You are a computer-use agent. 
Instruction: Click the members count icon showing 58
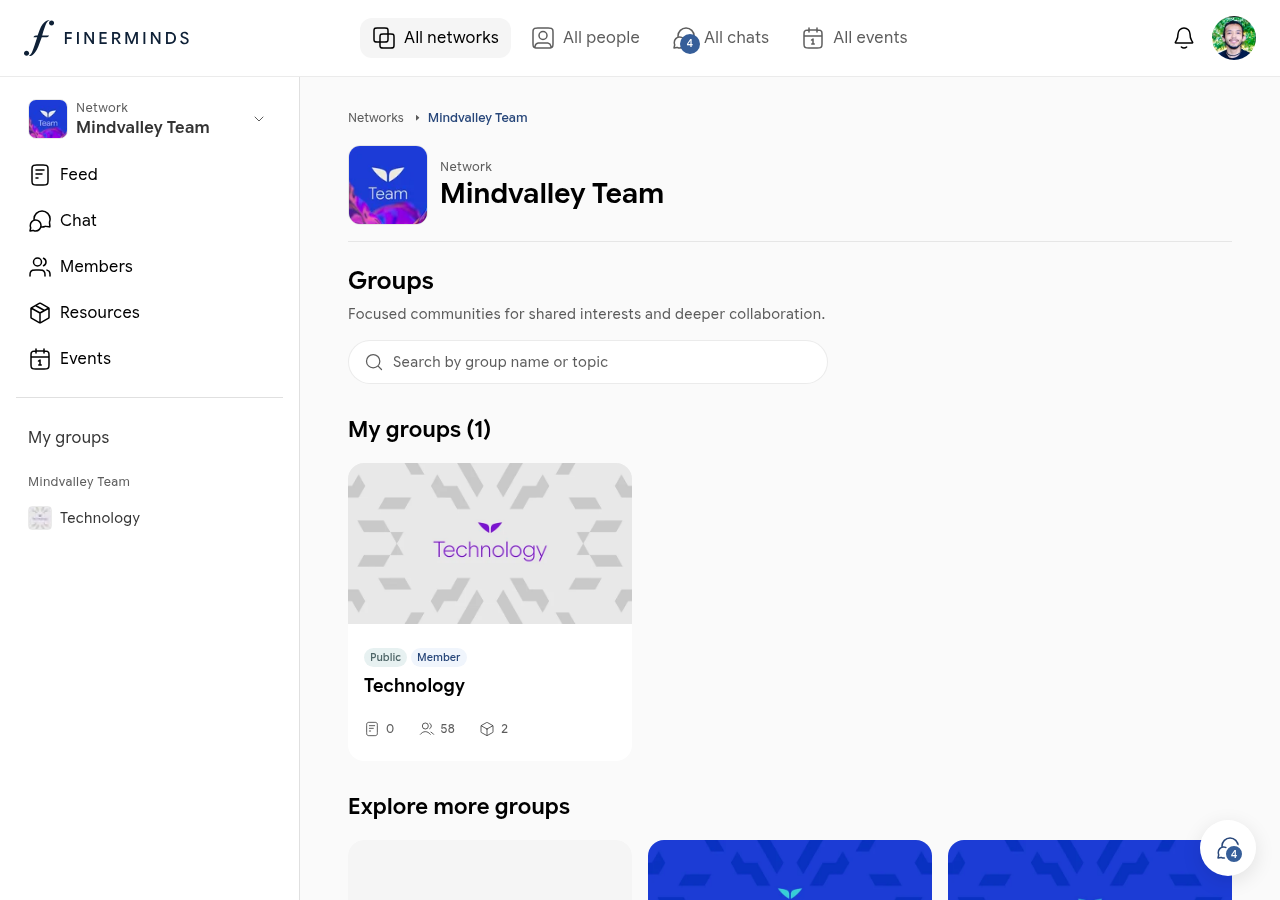[427, 729]
